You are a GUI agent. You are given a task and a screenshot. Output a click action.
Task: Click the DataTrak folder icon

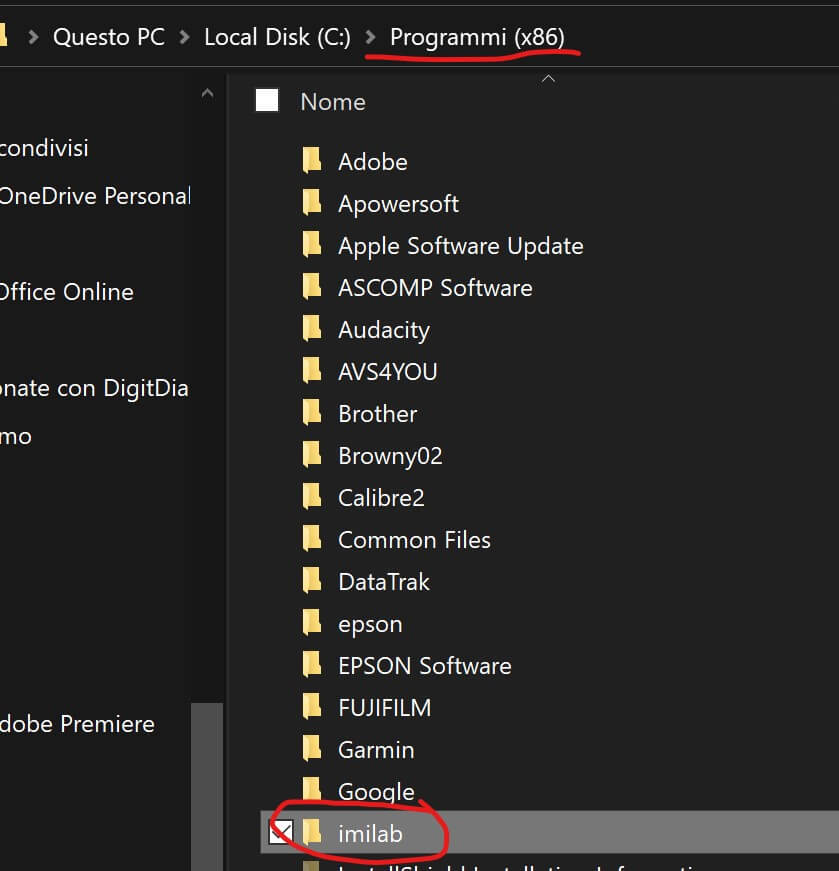pyautogui.click(x=312, y=581)
